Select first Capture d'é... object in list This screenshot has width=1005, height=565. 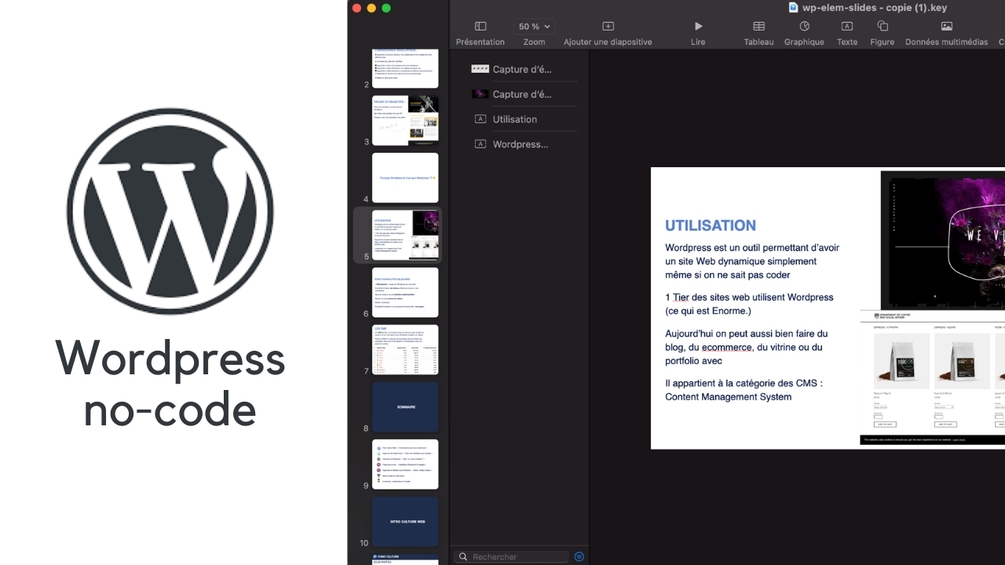tap(522, 69)
